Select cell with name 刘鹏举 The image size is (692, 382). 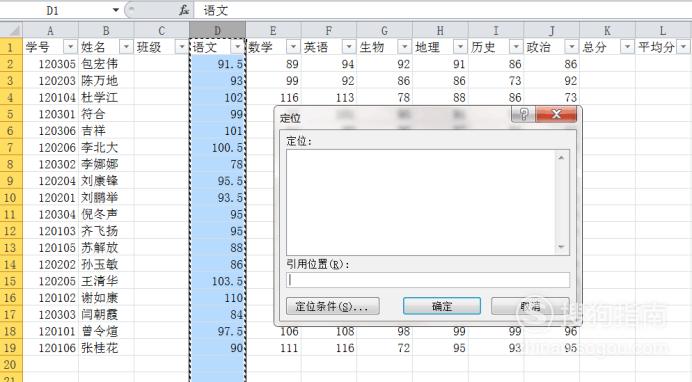[x=106, y=197]
